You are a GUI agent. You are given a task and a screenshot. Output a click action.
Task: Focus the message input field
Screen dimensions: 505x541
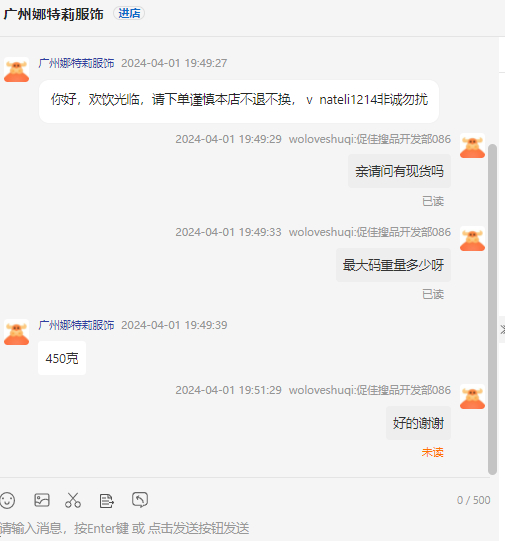[245, 528]
